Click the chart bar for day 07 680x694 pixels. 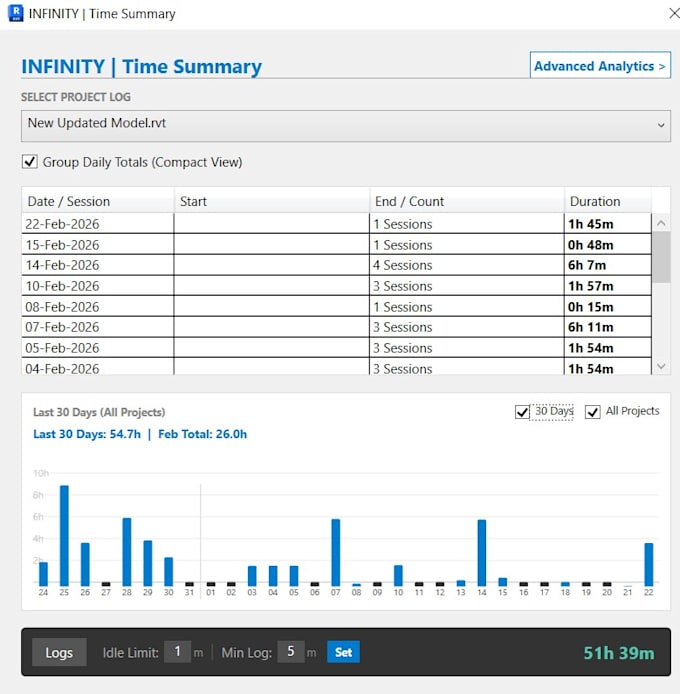coord(336,552)
